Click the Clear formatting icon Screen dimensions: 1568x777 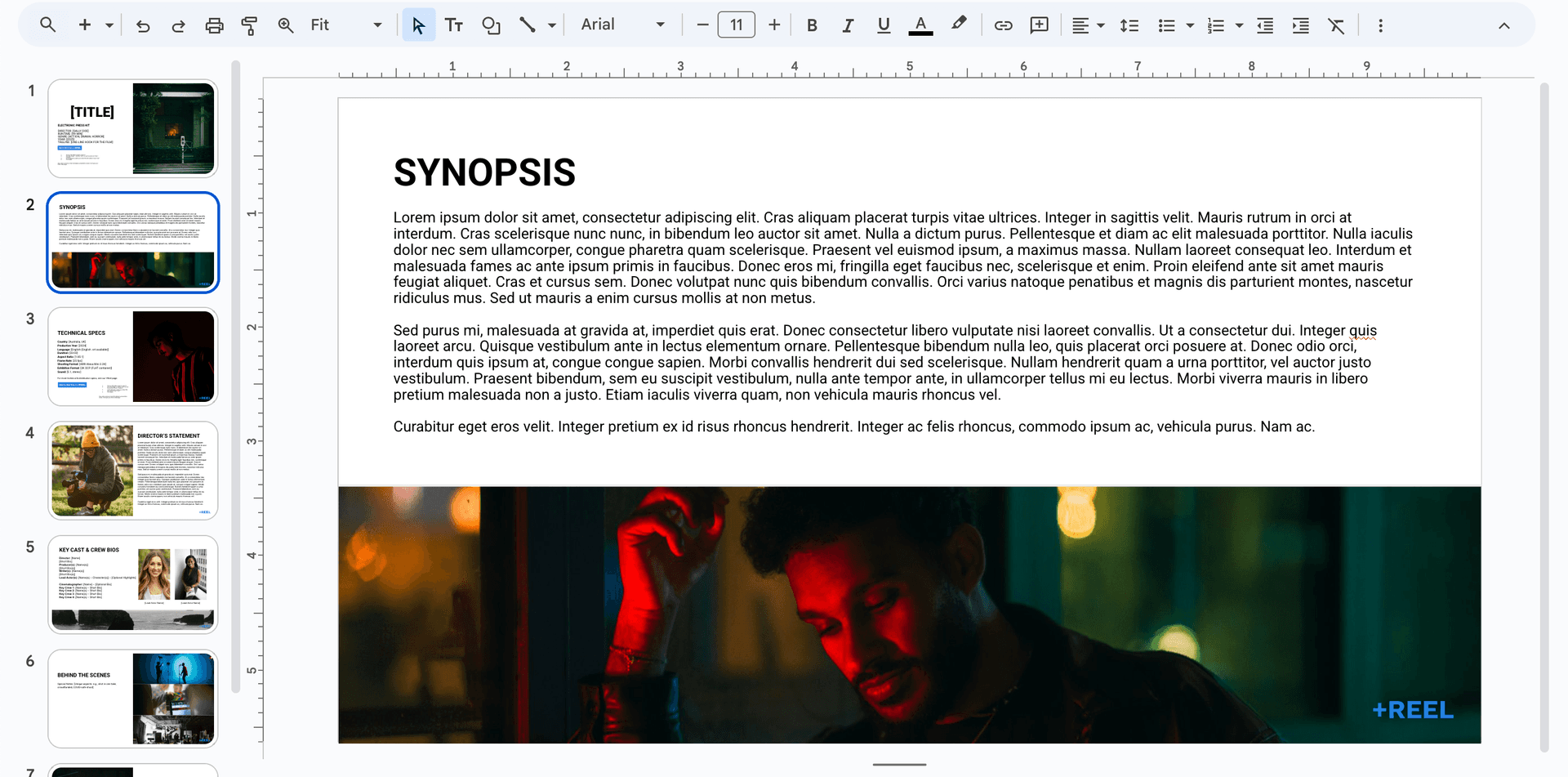[x=1336, y=25]
